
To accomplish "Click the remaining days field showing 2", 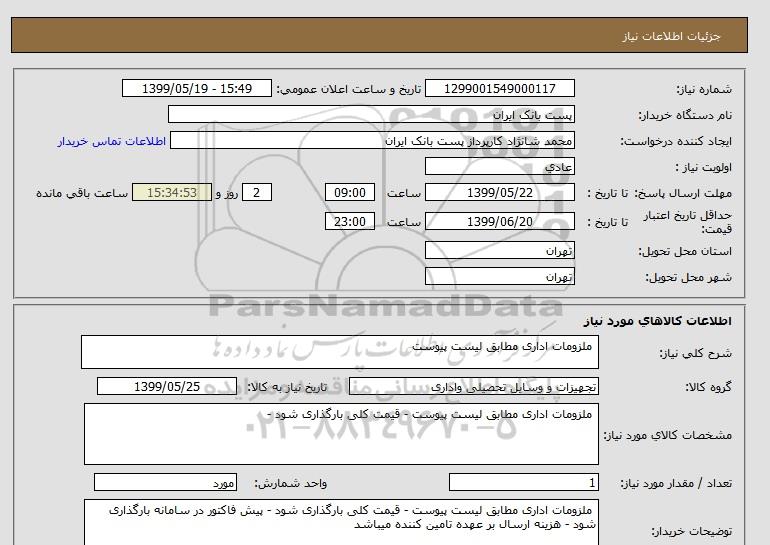I will pyautogui.click(x=257, y=192).
